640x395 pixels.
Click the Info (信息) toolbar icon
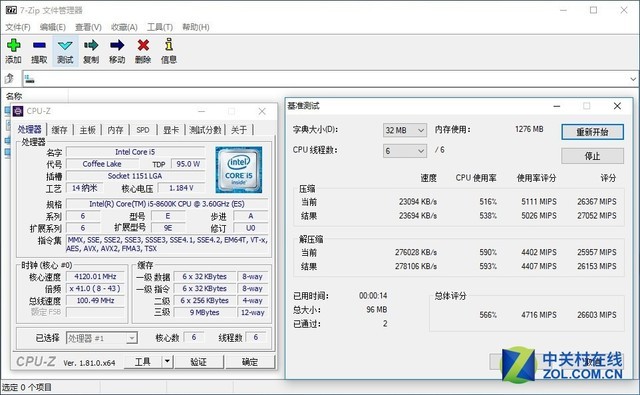[169, 44]
